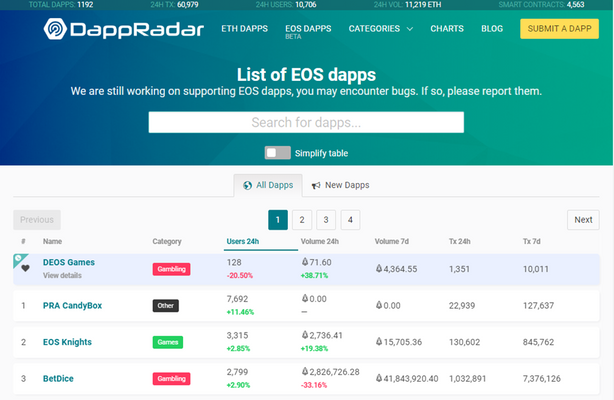
Task: Click the -20.50% users change for DEOS Games
Action: (x=240, y=275)
